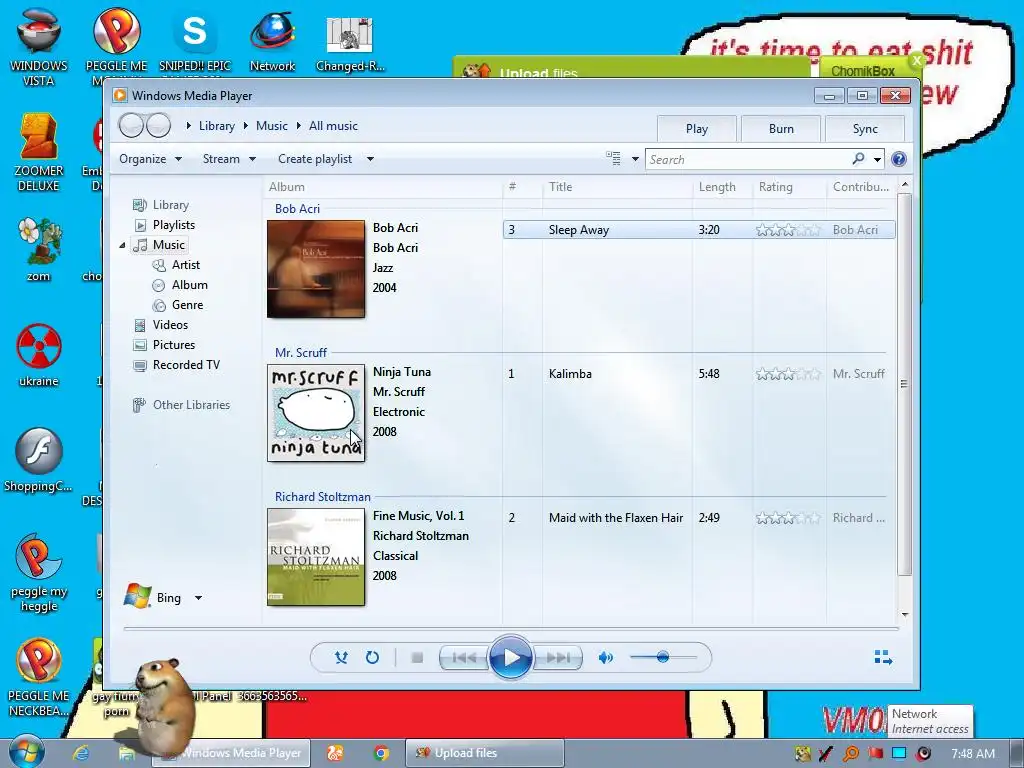Click the Bing online store logo
Image resolution: width=1024 pixels, height=768 pixels.
(x=138, y=596)
